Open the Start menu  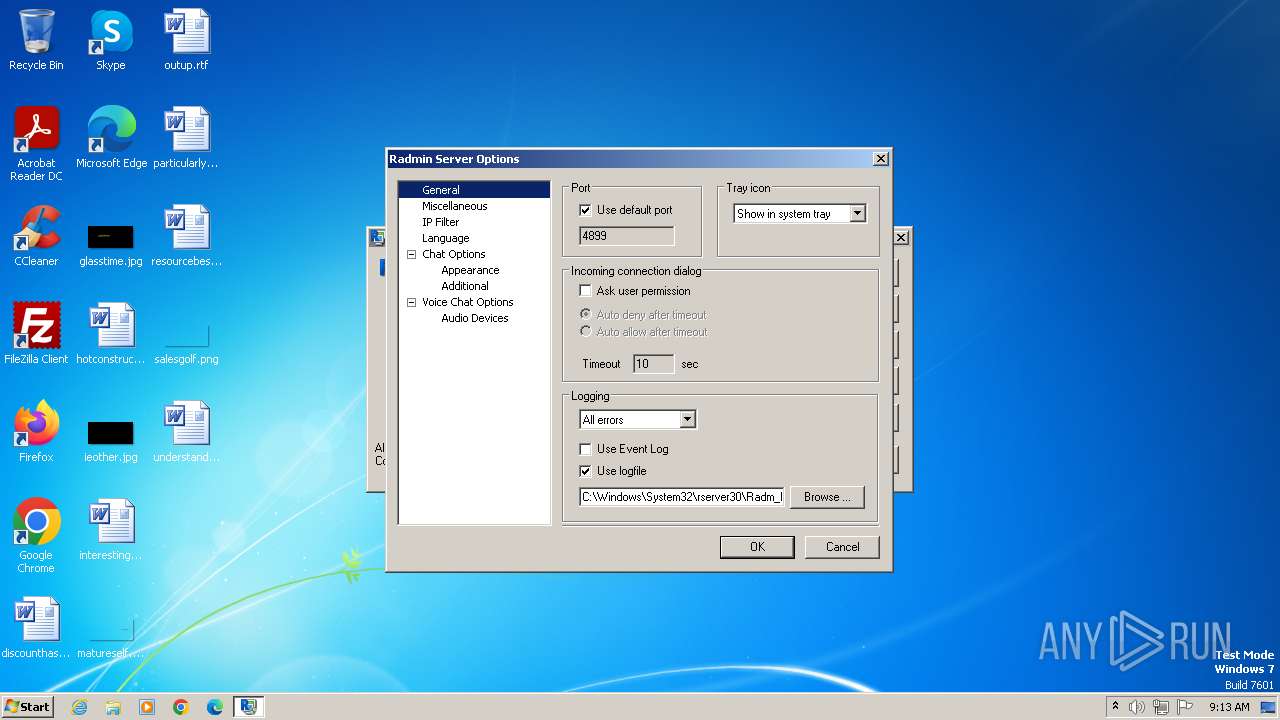coord(28,707)
